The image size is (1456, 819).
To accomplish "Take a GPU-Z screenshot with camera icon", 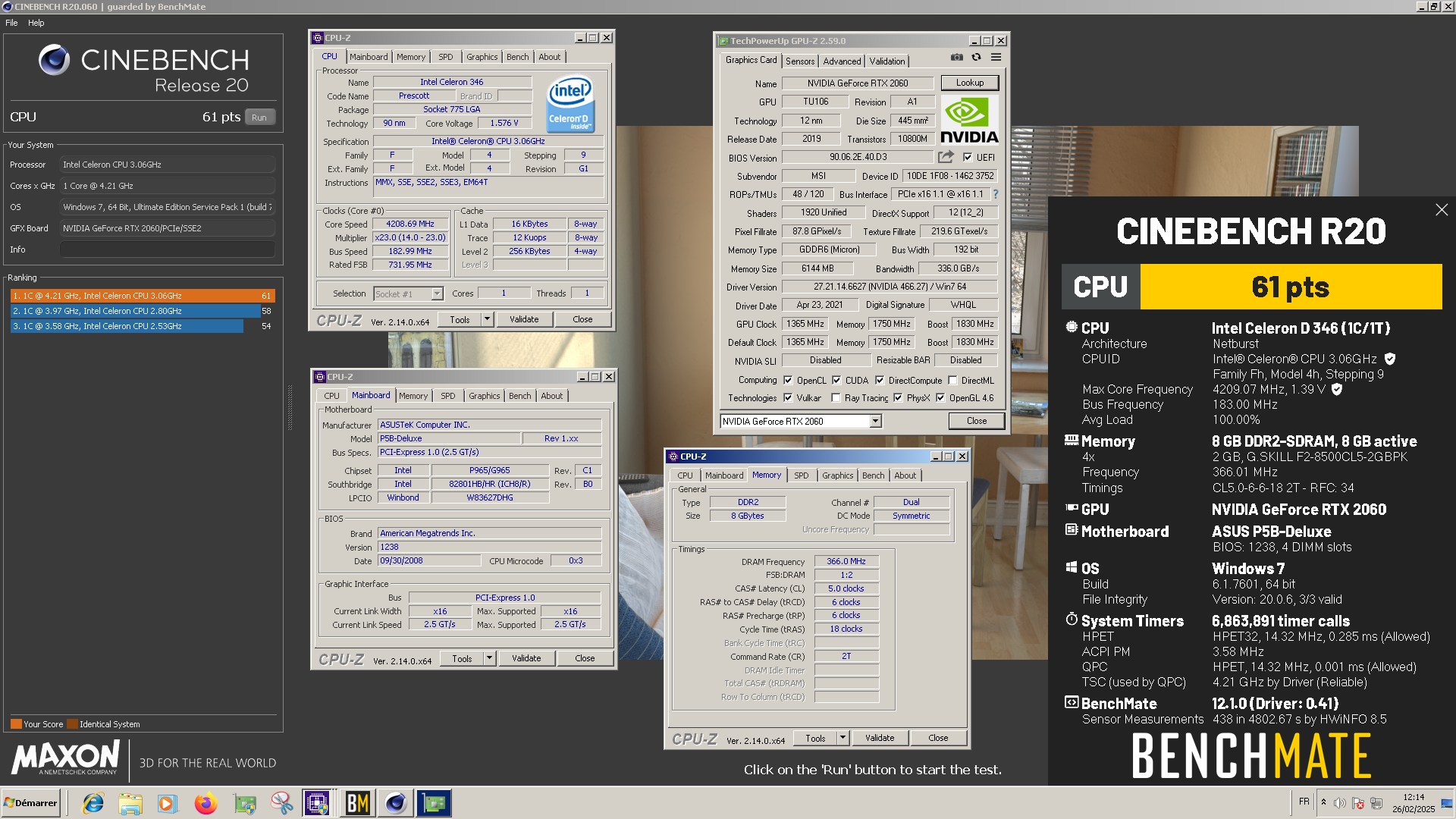I will 957,58.
